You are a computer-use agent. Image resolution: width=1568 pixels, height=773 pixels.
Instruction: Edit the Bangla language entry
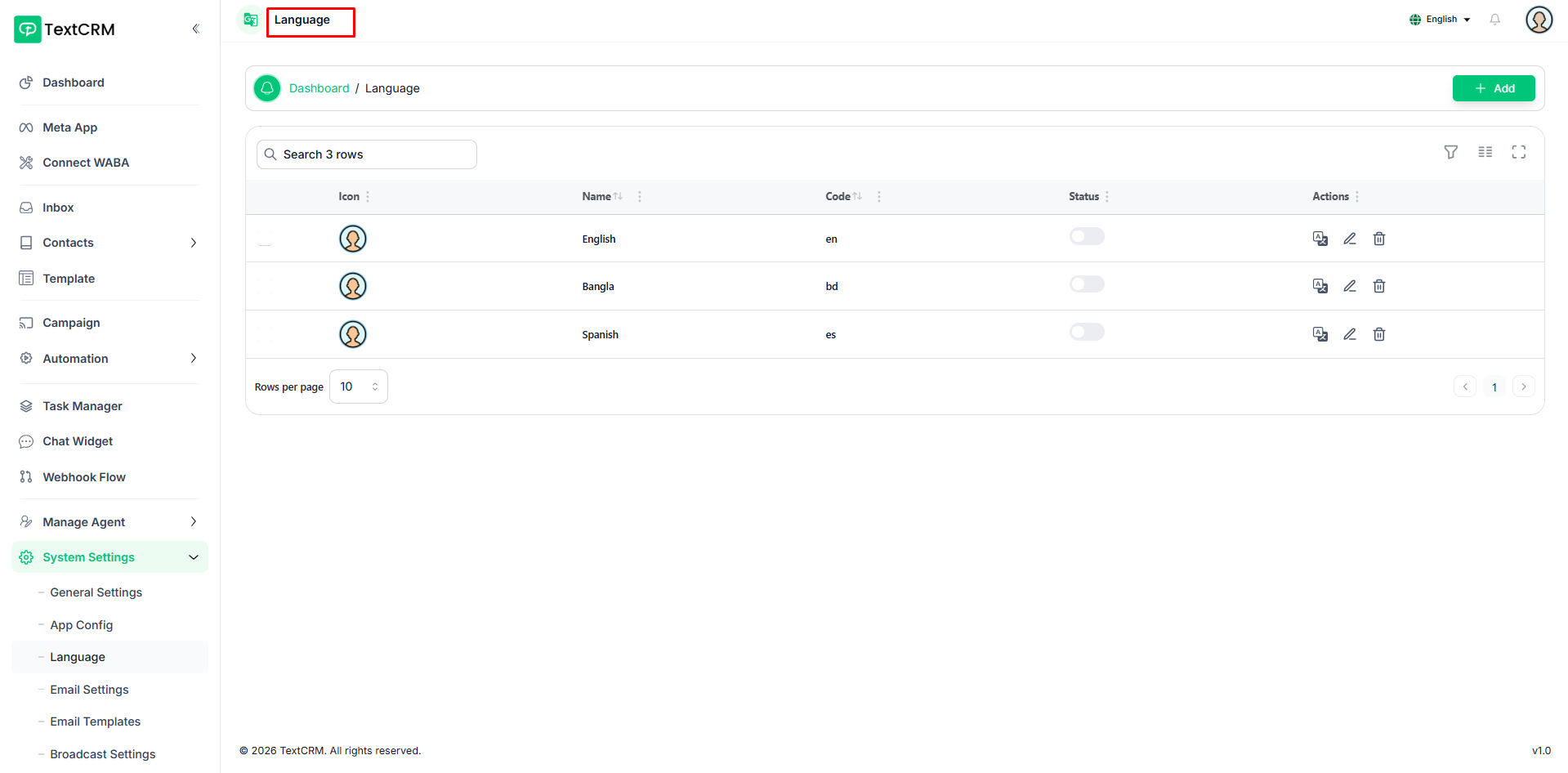coord(1349,286)
